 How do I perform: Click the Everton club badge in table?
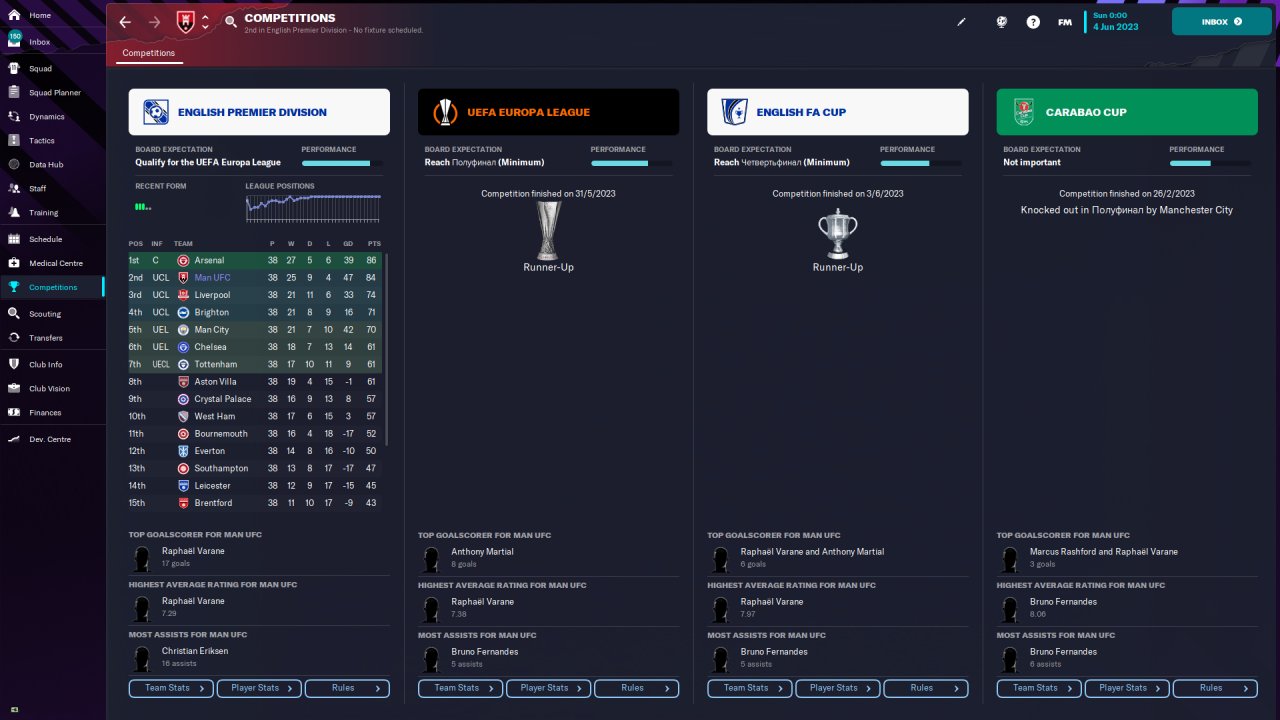[183, 451]
